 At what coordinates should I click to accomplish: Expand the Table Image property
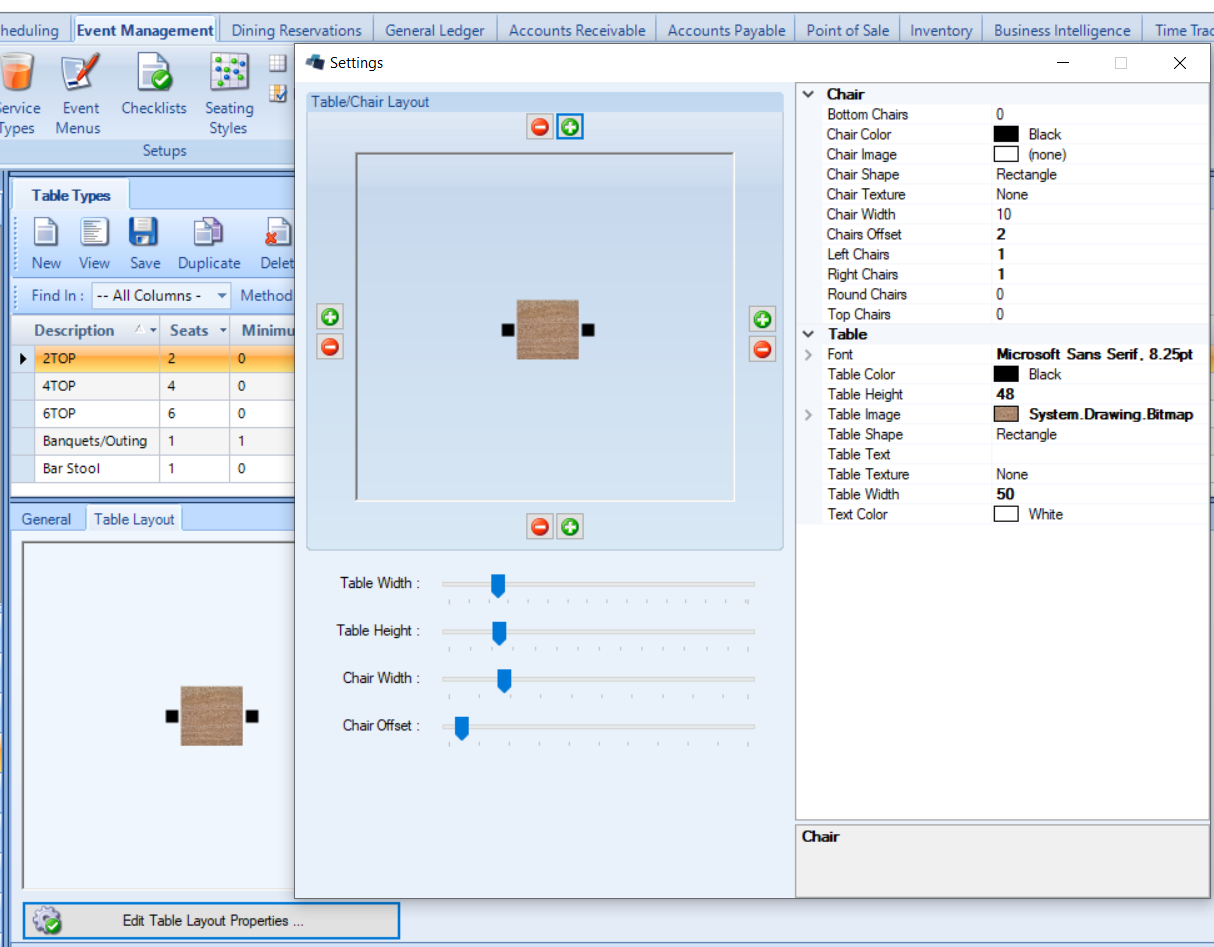click(808, 414)
